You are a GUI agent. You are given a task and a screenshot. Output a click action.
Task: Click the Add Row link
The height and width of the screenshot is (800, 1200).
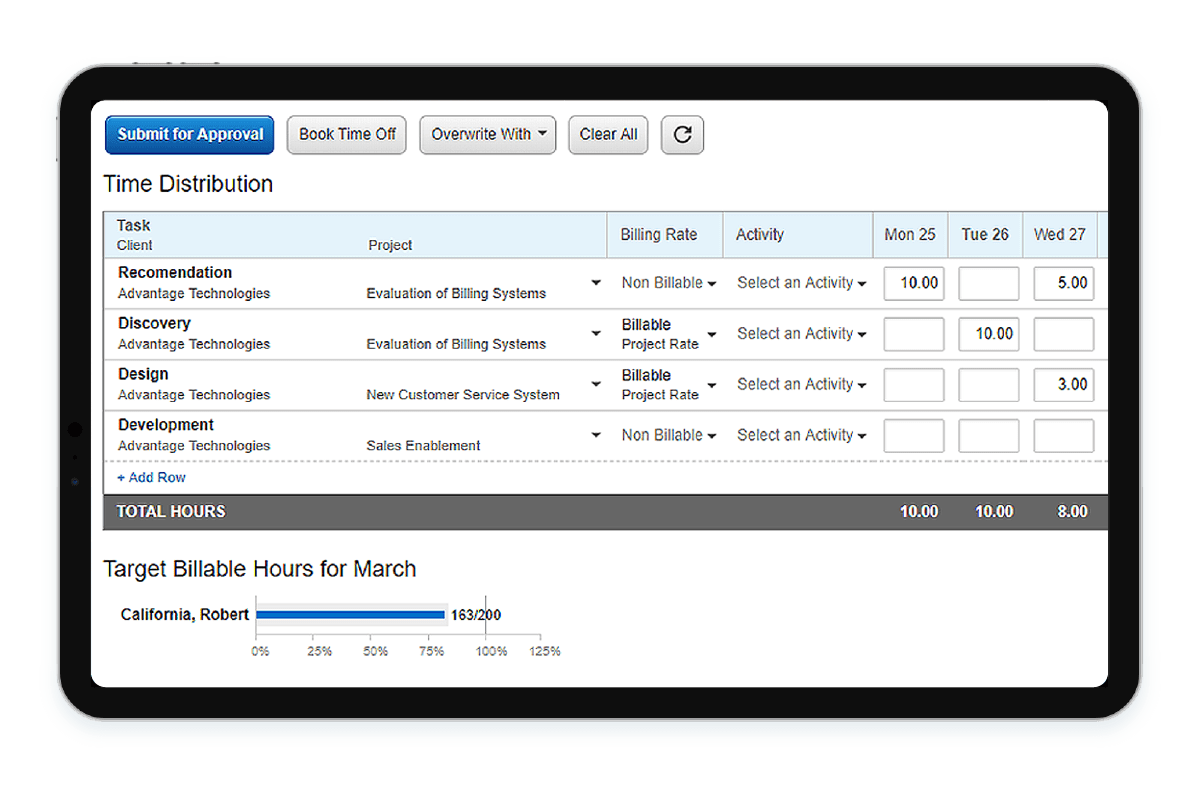pos(151,478)
